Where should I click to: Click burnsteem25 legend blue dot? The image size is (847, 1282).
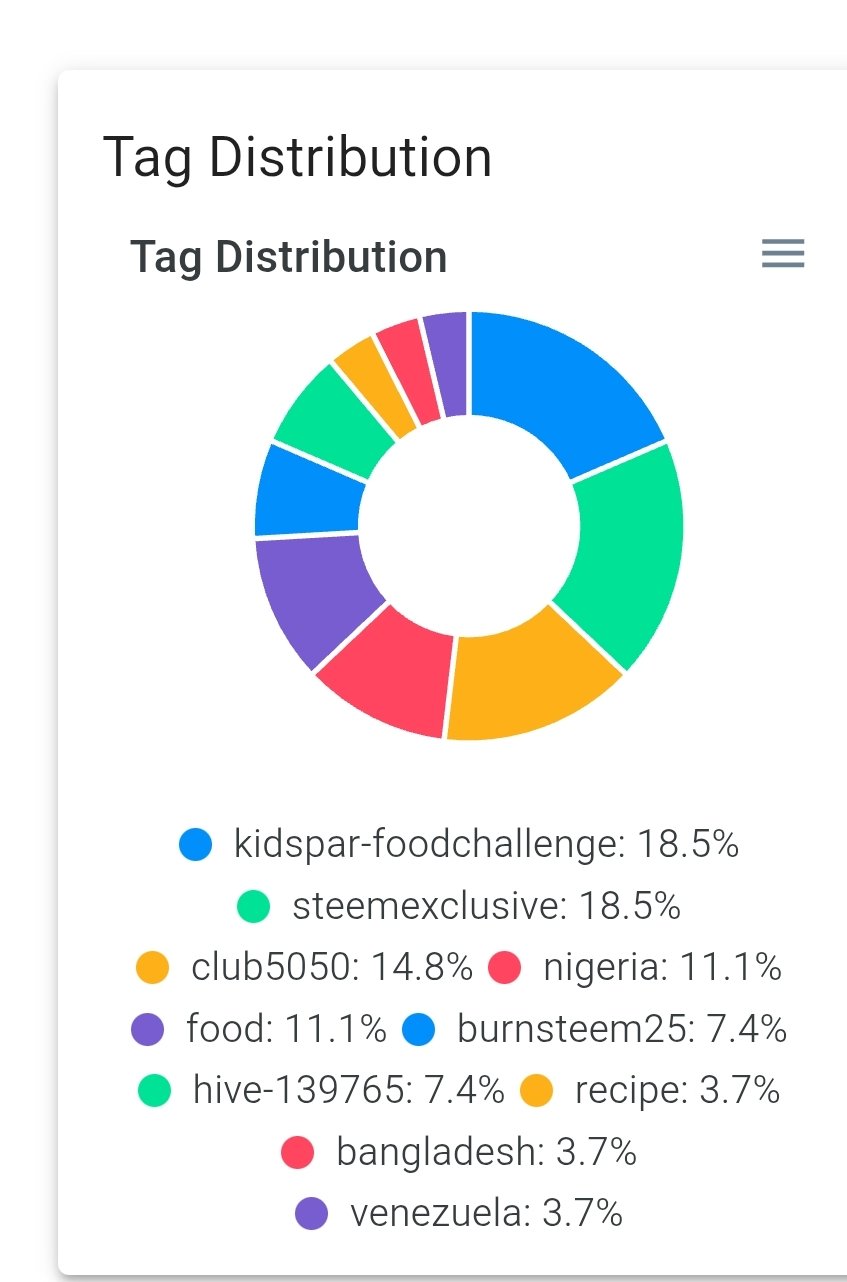coord(419,1028)
